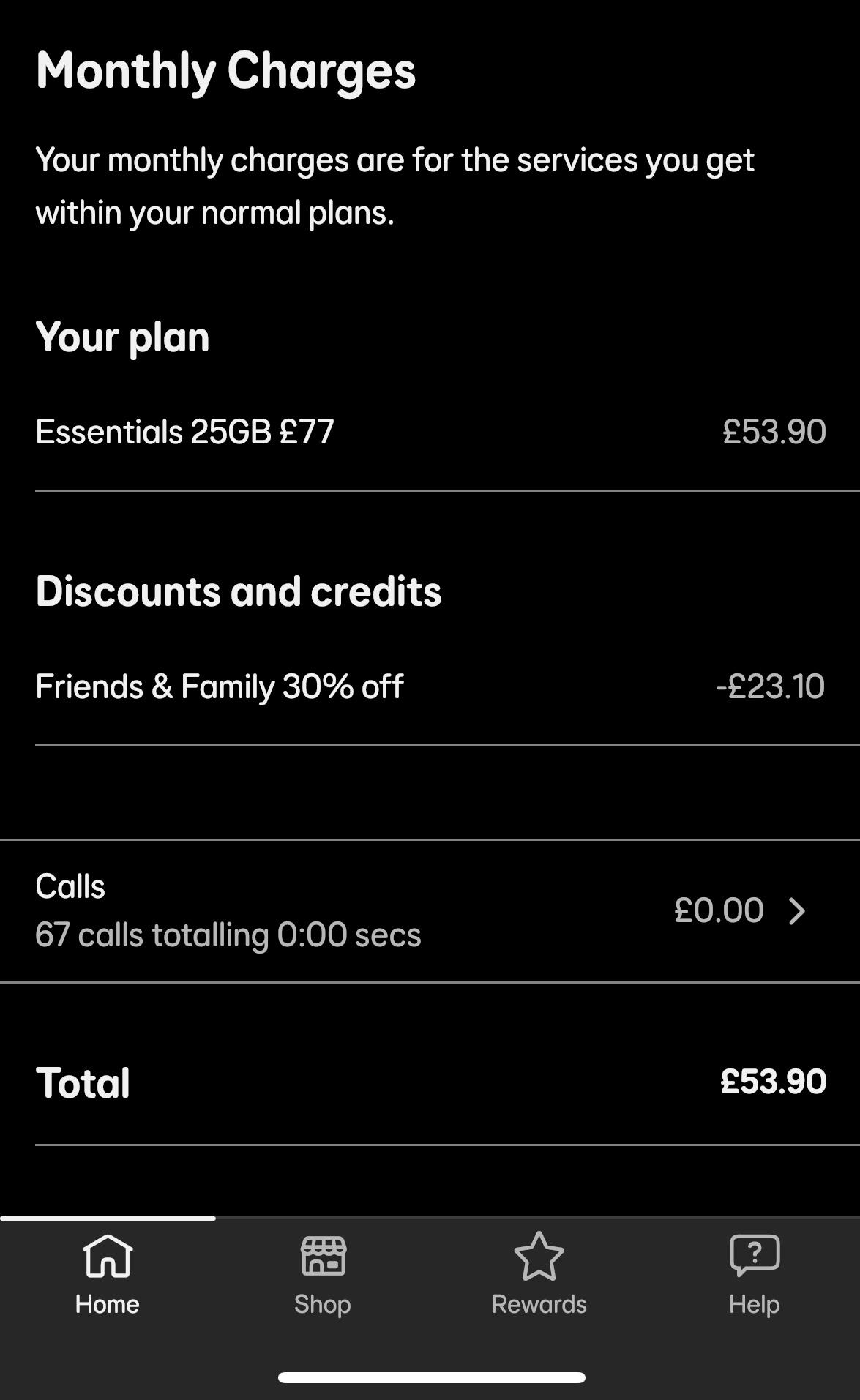
Task: Open the Shop storefront icon
Action: pyautogui.click(x=323, y=1256)
